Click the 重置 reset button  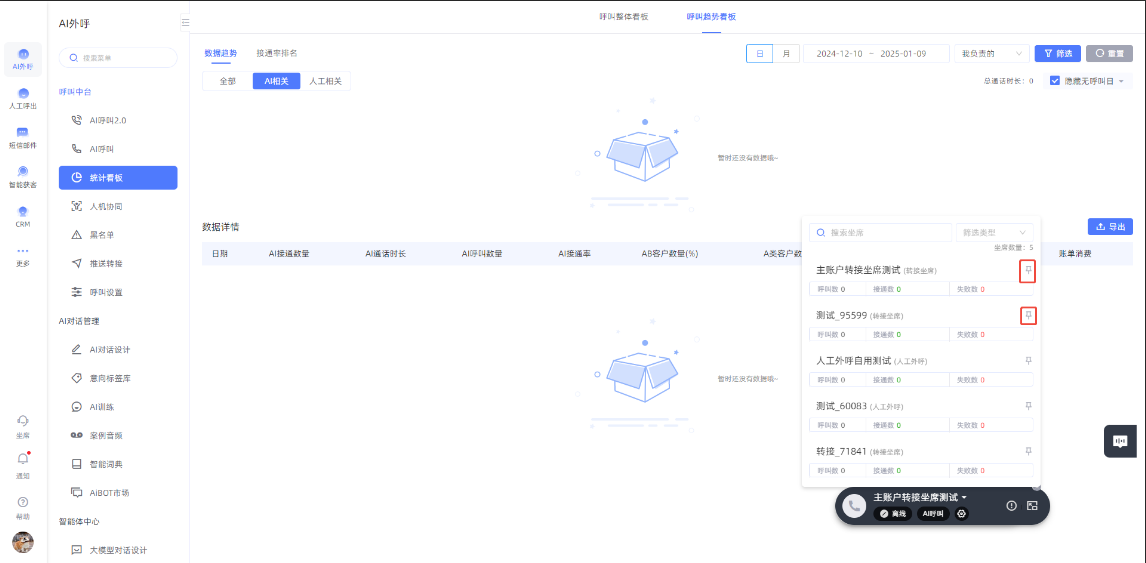click(x=1109, y=53)
